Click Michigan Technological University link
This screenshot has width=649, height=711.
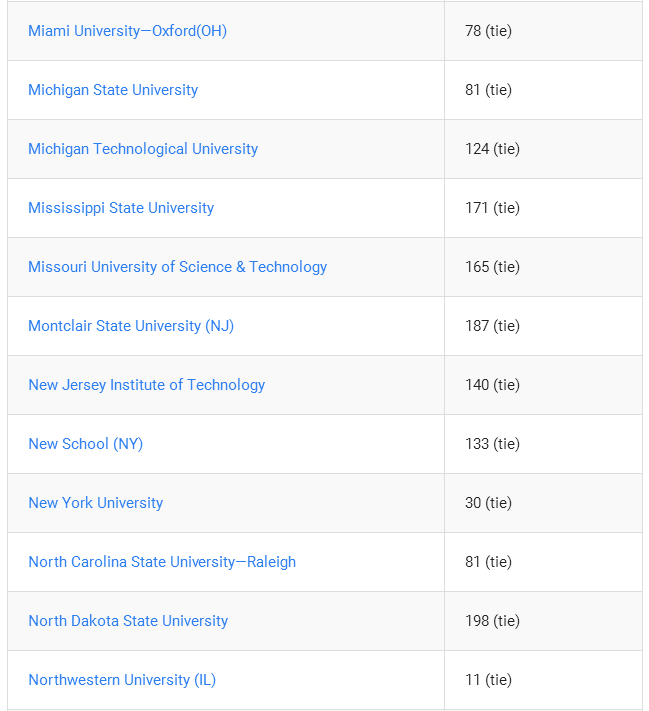tap(143, 149)
